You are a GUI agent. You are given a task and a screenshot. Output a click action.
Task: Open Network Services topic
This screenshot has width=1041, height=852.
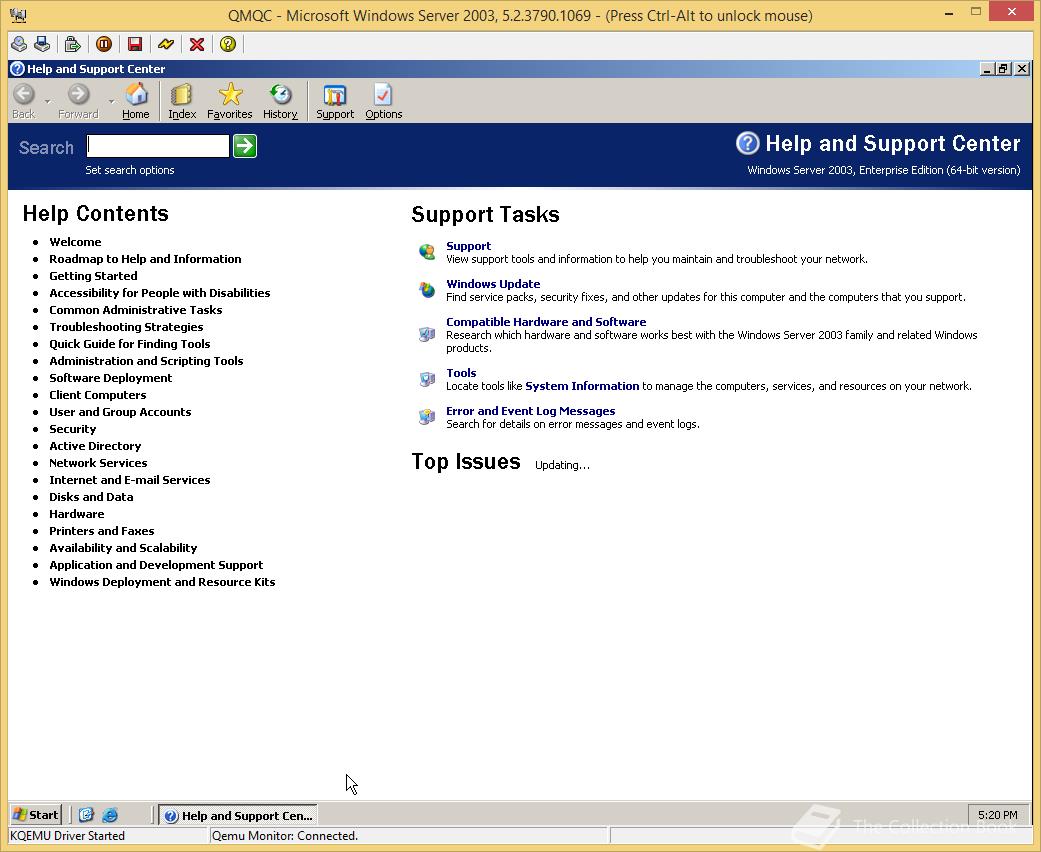tap(98, 463)
